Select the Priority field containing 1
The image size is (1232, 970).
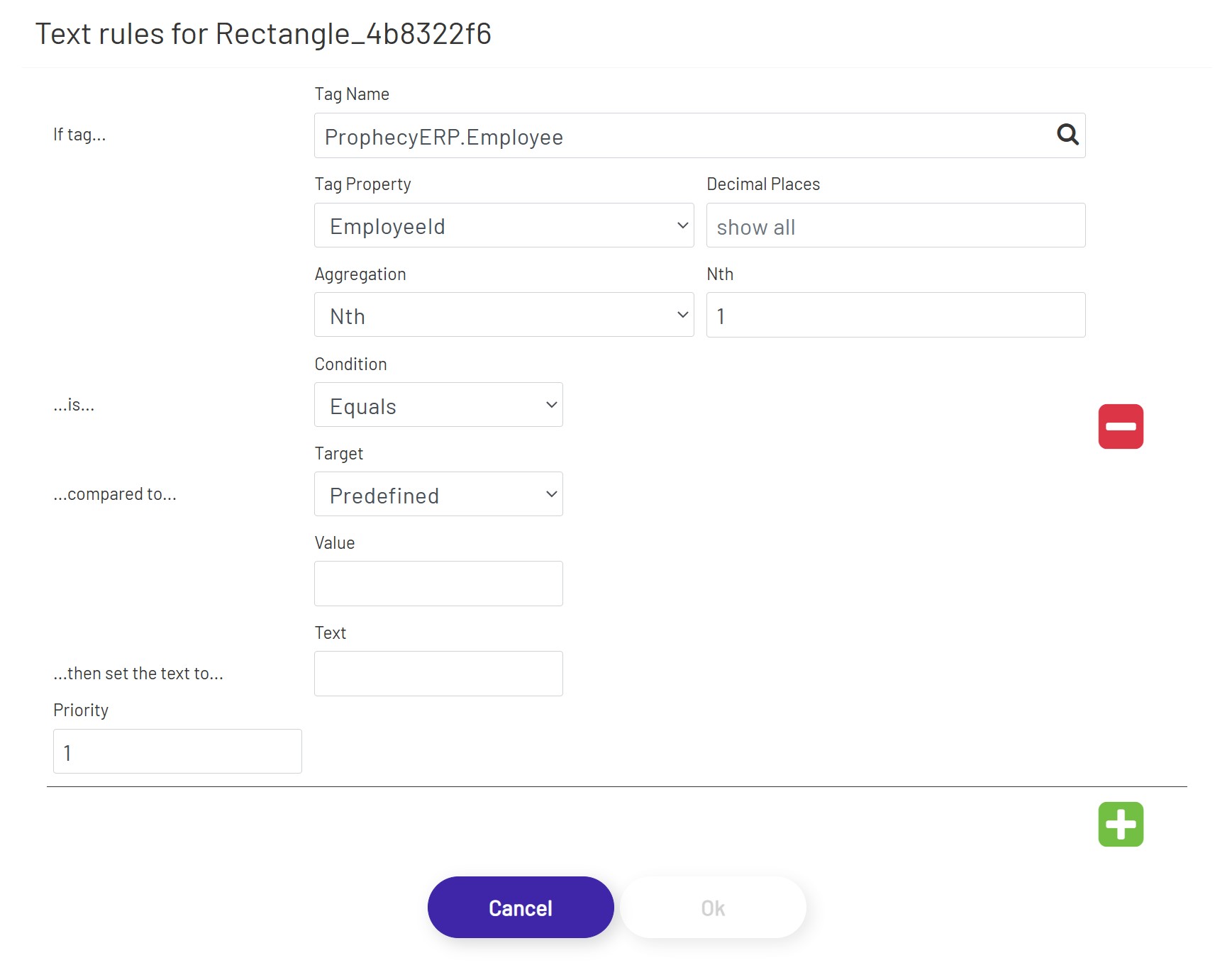(177, 751)
